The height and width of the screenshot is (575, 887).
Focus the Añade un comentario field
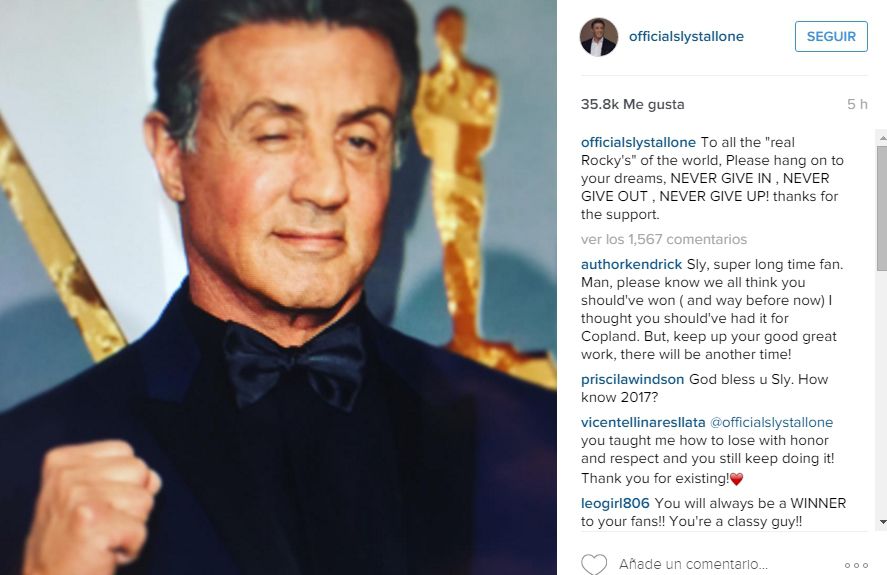point(724,564)
